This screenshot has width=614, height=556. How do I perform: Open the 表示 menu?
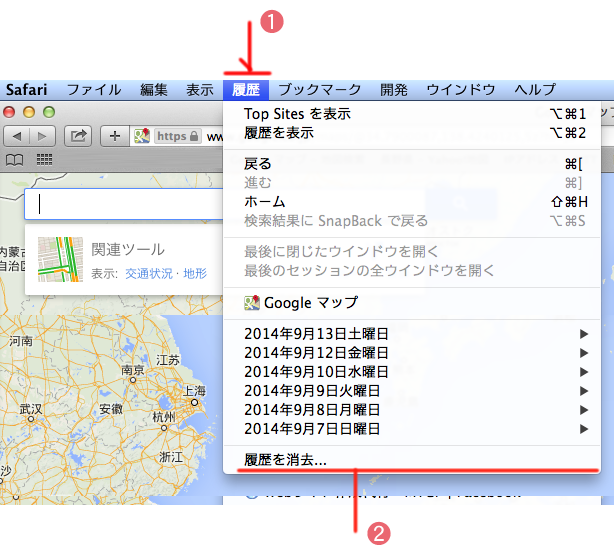pos(200,90)
